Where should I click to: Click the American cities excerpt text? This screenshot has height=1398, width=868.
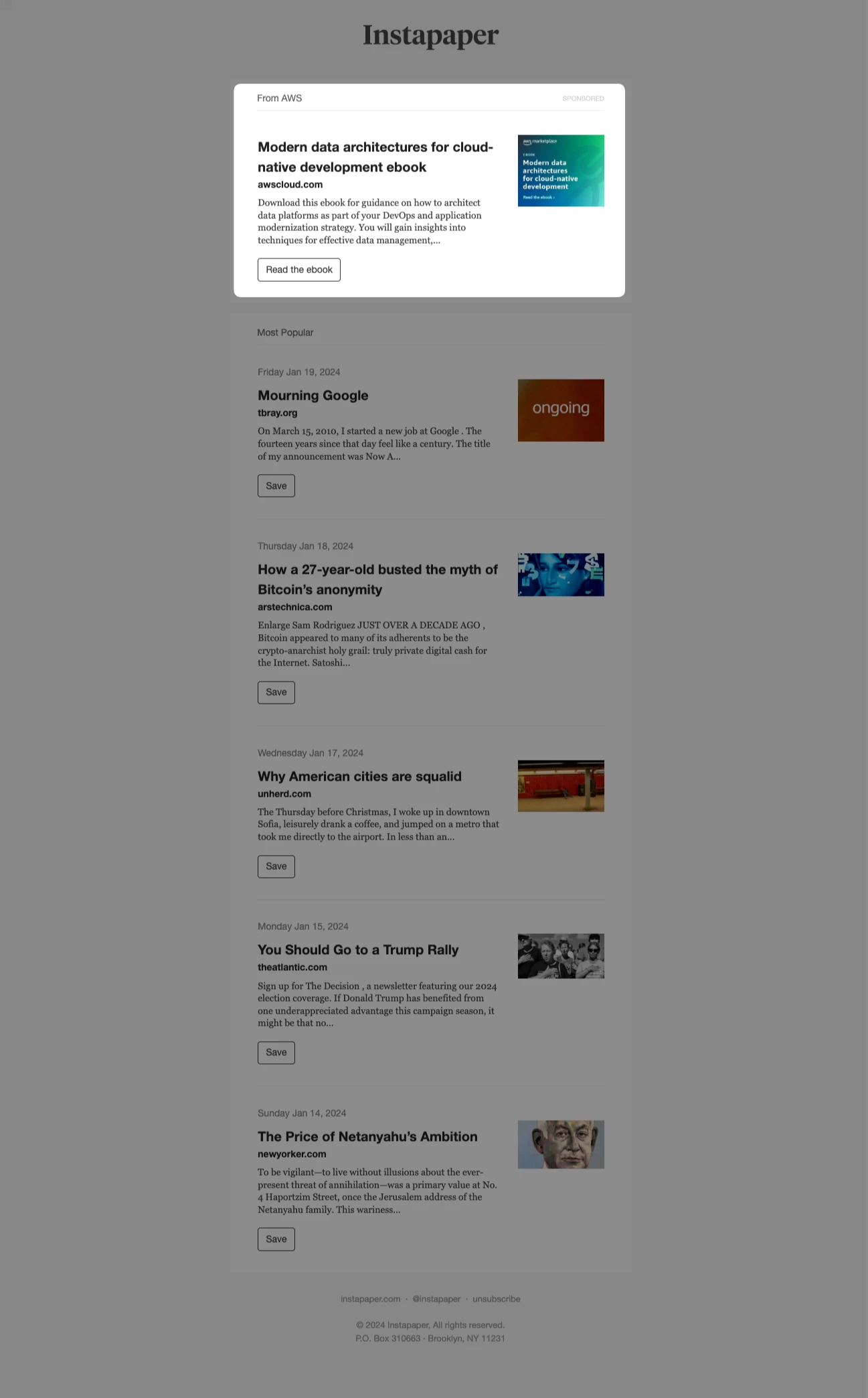click(x=378, y=824)
